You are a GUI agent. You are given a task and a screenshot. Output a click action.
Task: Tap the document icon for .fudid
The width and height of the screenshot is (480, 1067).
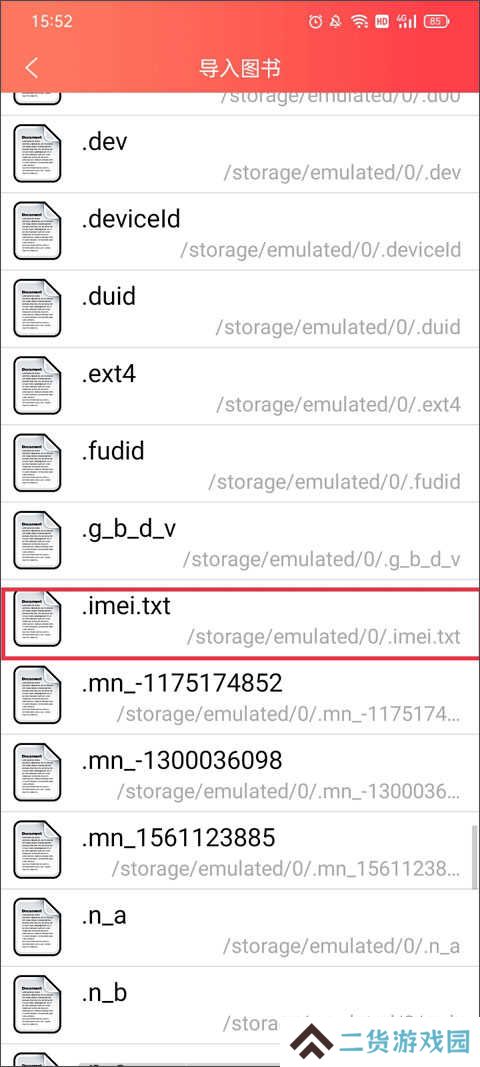click(x=37, y=463)
